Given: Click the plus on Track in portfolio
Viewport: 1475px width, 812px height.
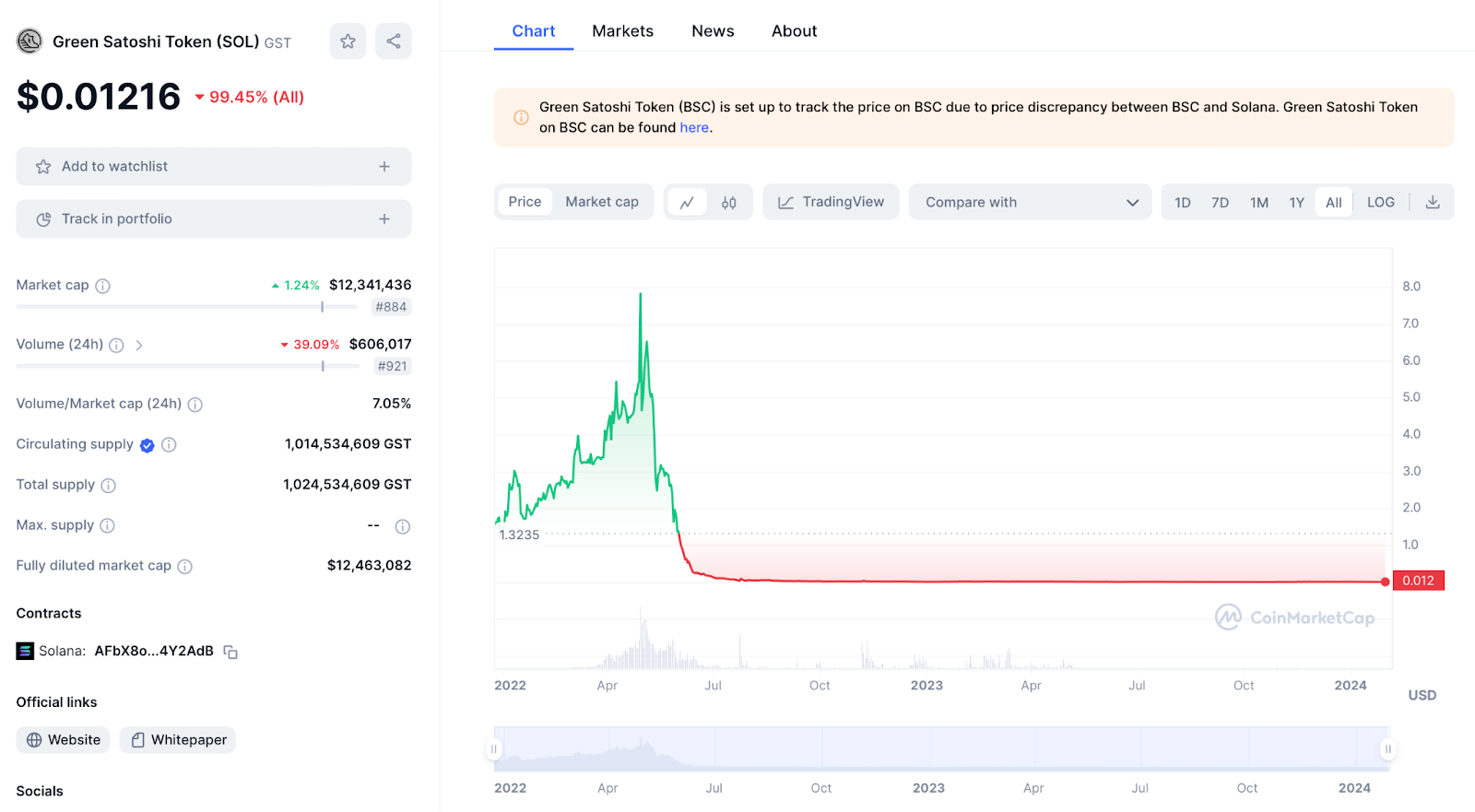Looking at the screenshot, I should click(384, 219).
